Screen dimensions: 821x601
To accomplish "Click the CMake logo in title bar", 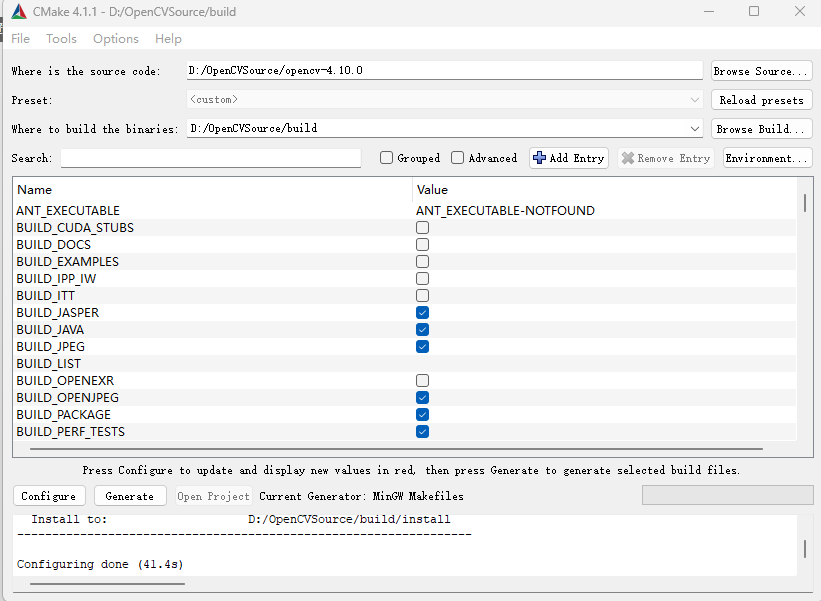I will (x=19, y=12).
